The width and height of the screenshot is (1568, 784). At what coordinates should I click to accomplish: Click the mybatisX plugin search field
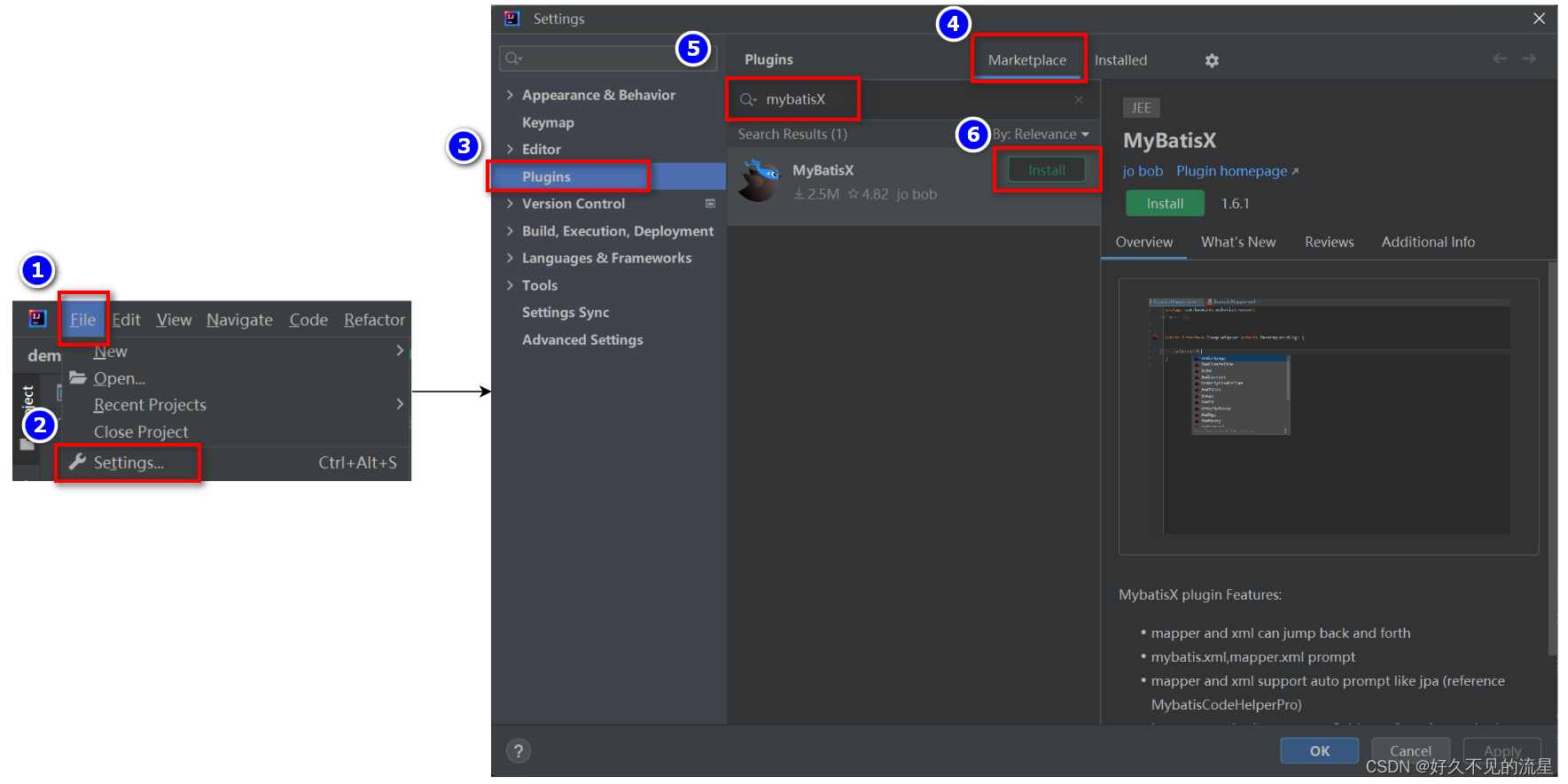[x=913, y=99]
